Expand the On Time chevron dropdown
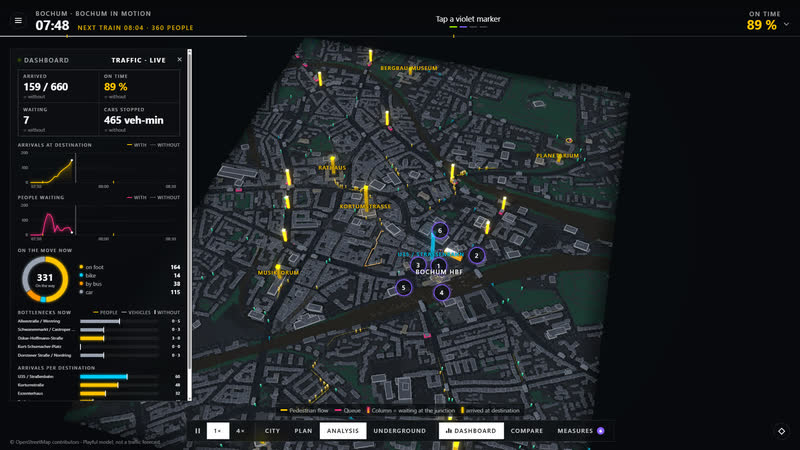This screenshot has height=450, width=800. point(786,24)
